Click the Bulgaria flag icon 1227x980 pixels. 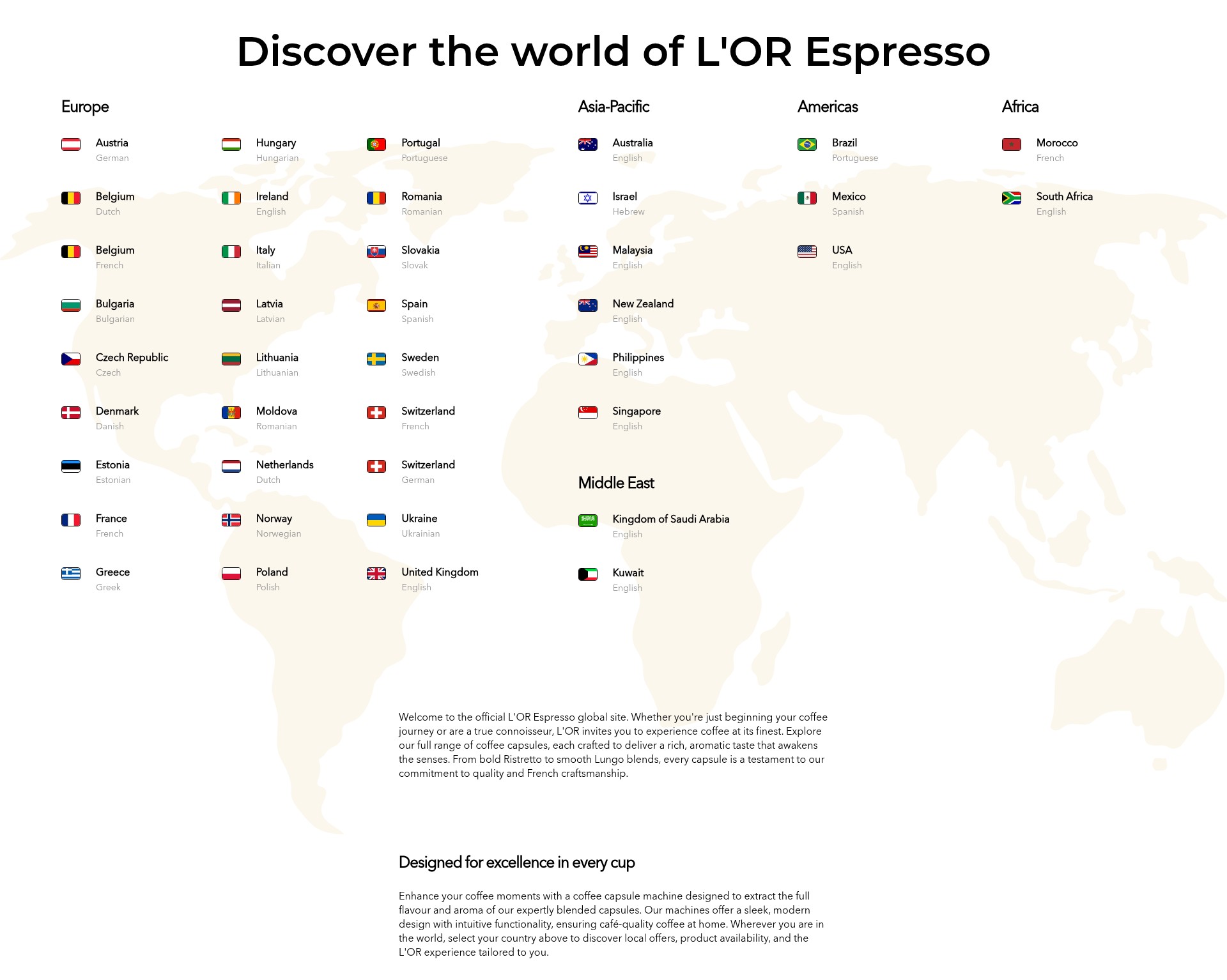(x=71, y=305)
